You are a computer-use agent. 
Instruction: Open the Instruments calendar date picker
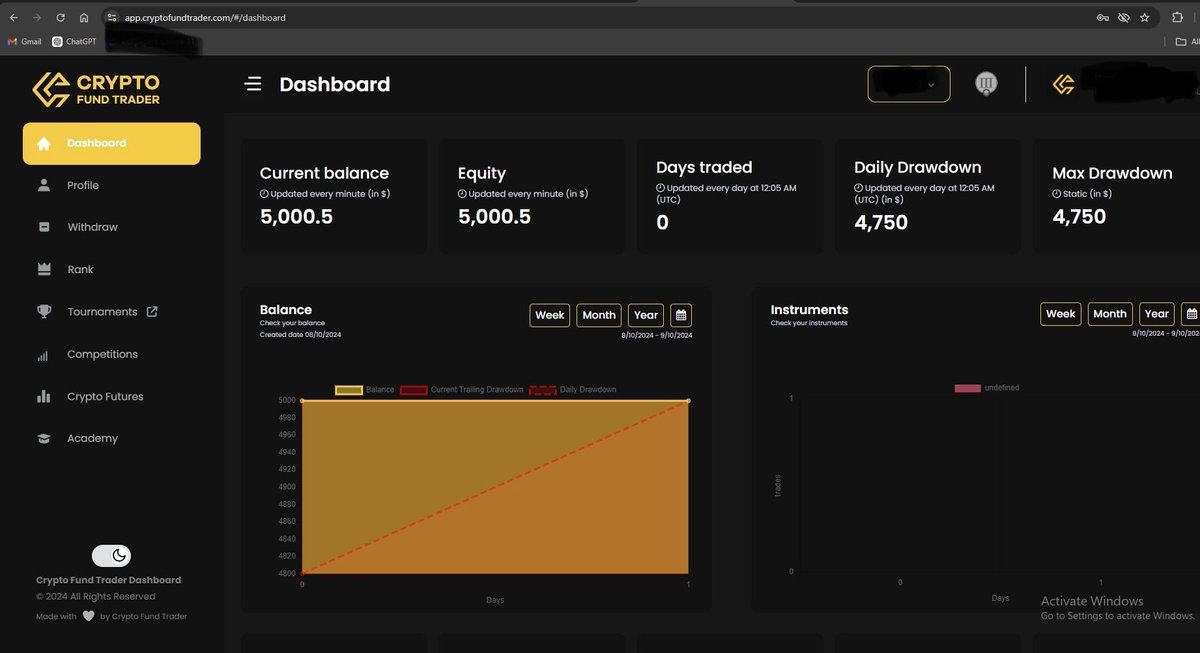(x=1191, y=313)
